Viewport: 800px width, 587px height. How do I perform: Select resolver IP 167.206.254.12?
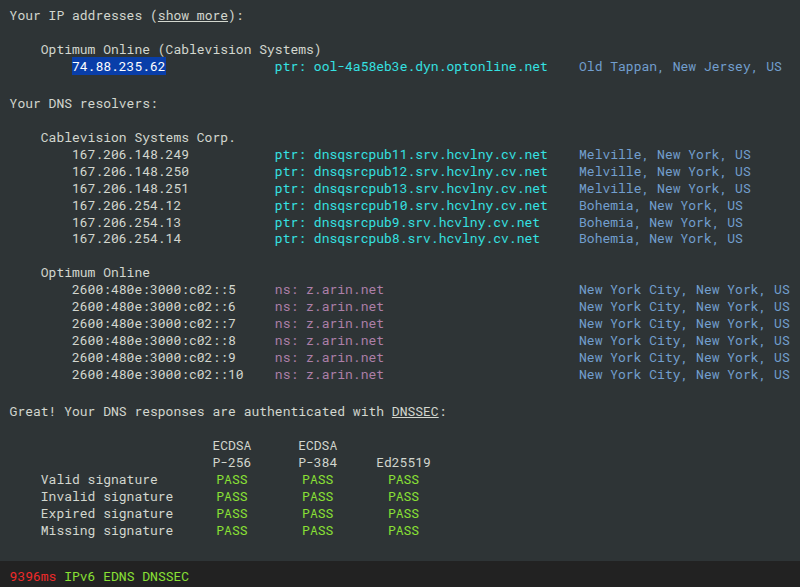[x=127, y=206]
